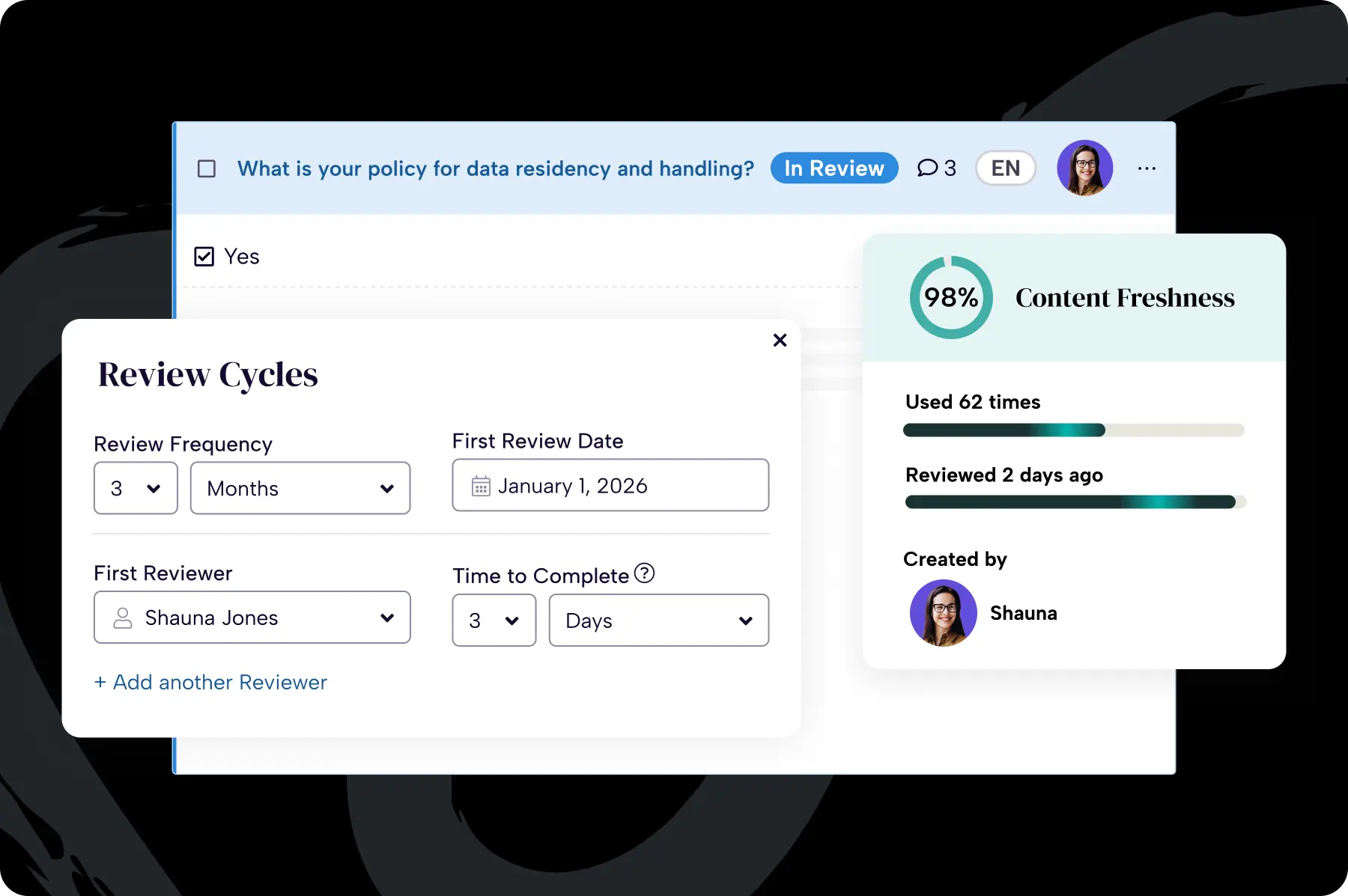This screenshot has height=896, width=1348.
Task: Click the EN language badge
Action: point(1005,168)
